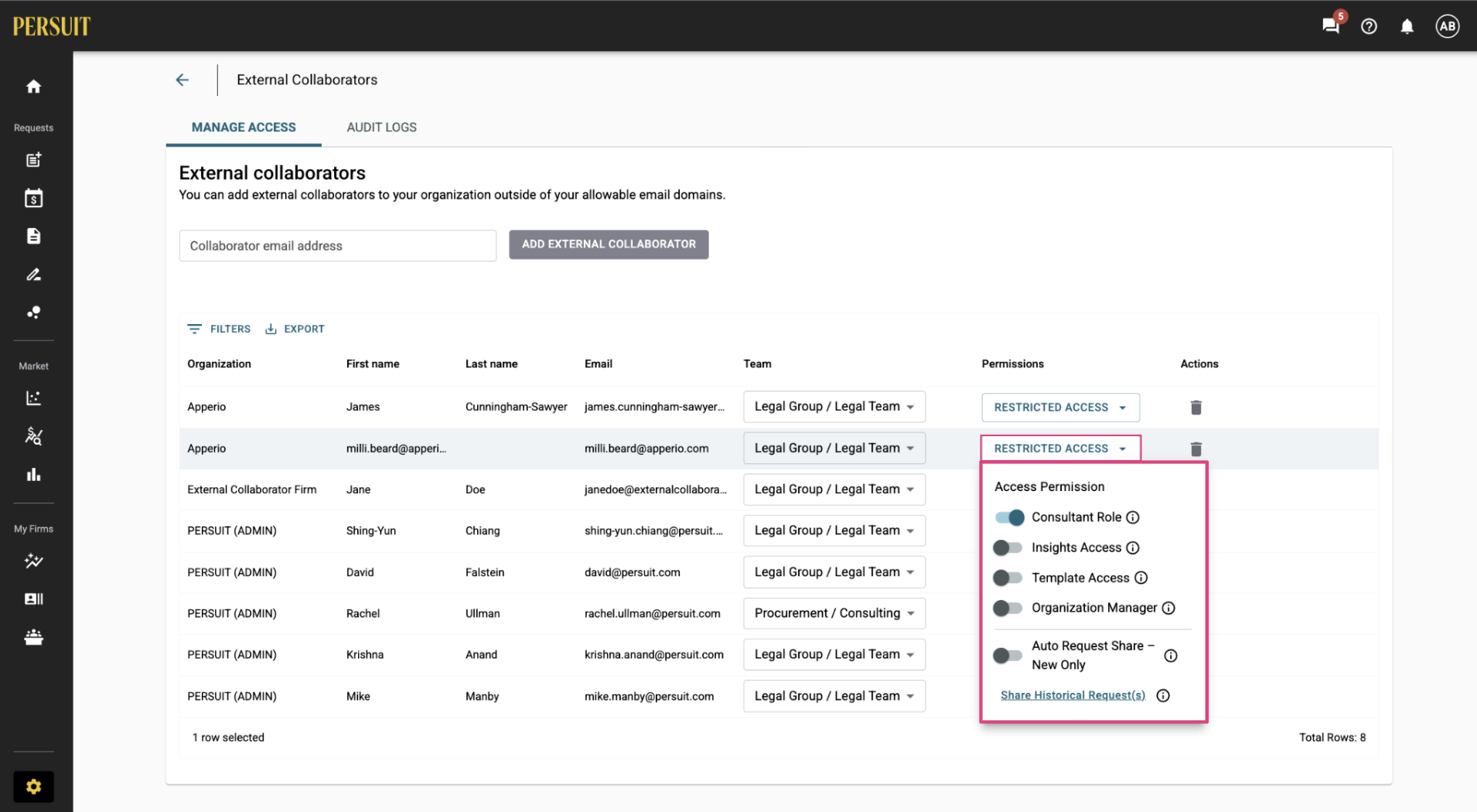Open Rachel Ullman's Procurement / Consulting dropdown
The image size is (1477, 812).
834,613
